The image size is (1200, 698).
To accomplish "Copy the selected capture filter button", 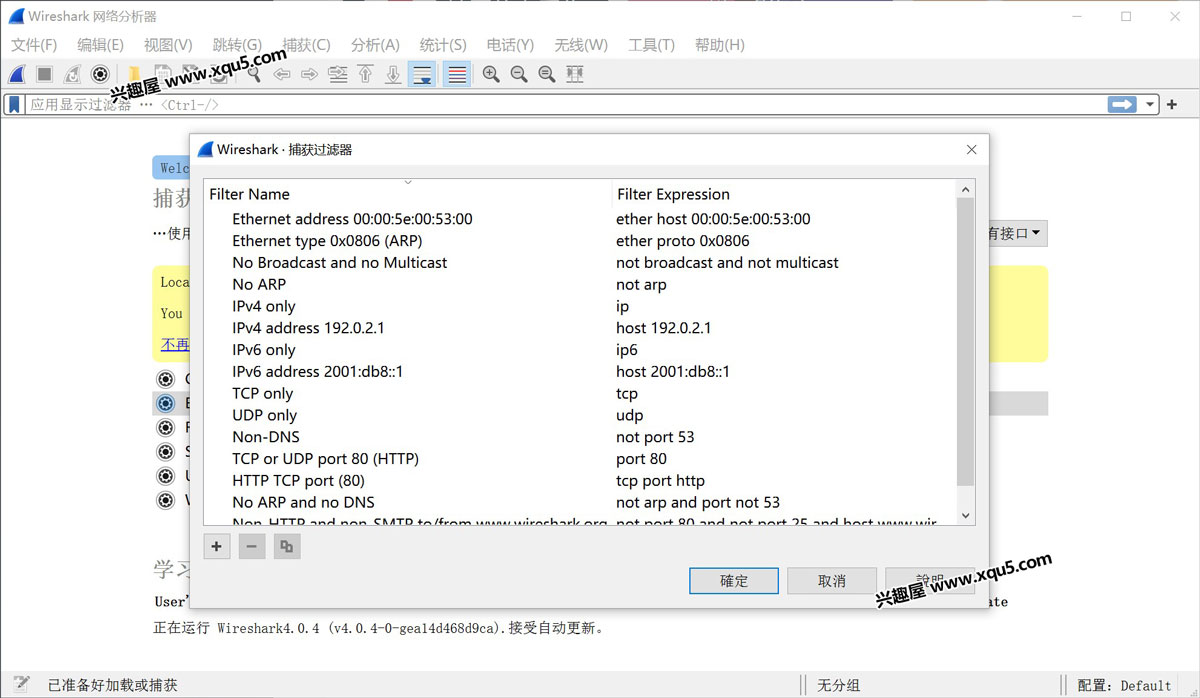I will [x=287, y=546].
